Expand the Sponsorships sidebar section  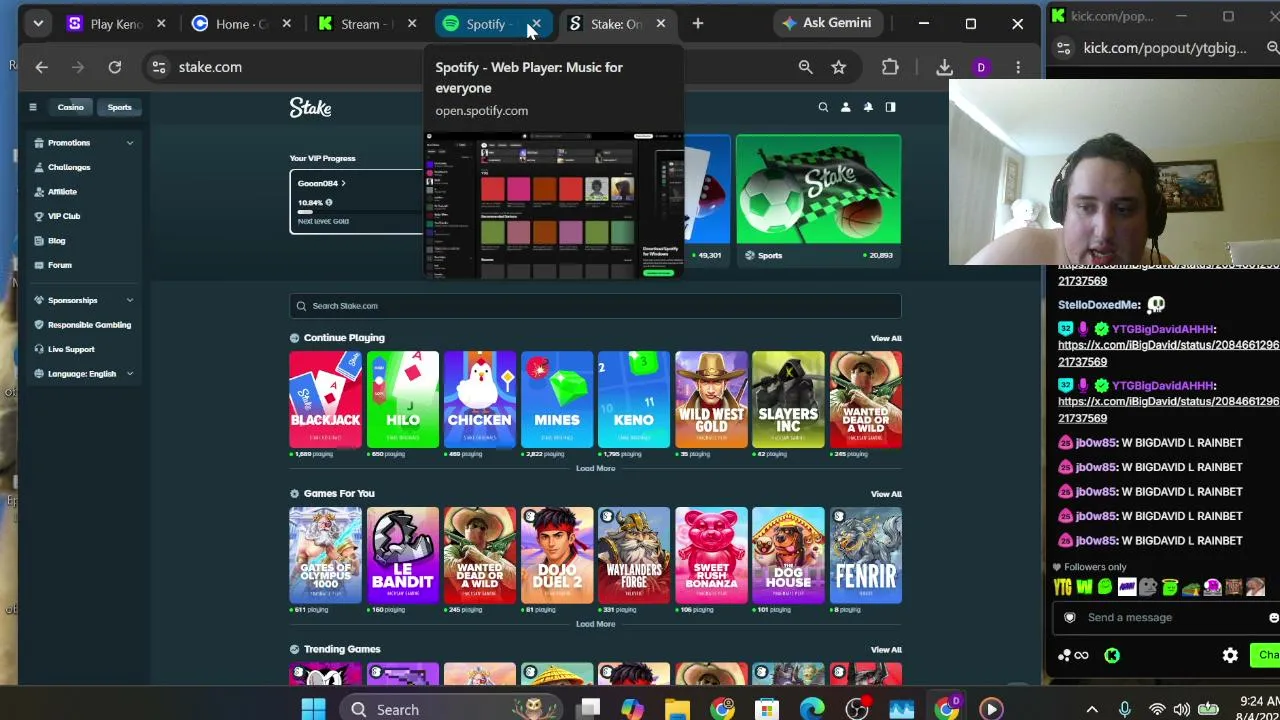(x=84, y=300)
